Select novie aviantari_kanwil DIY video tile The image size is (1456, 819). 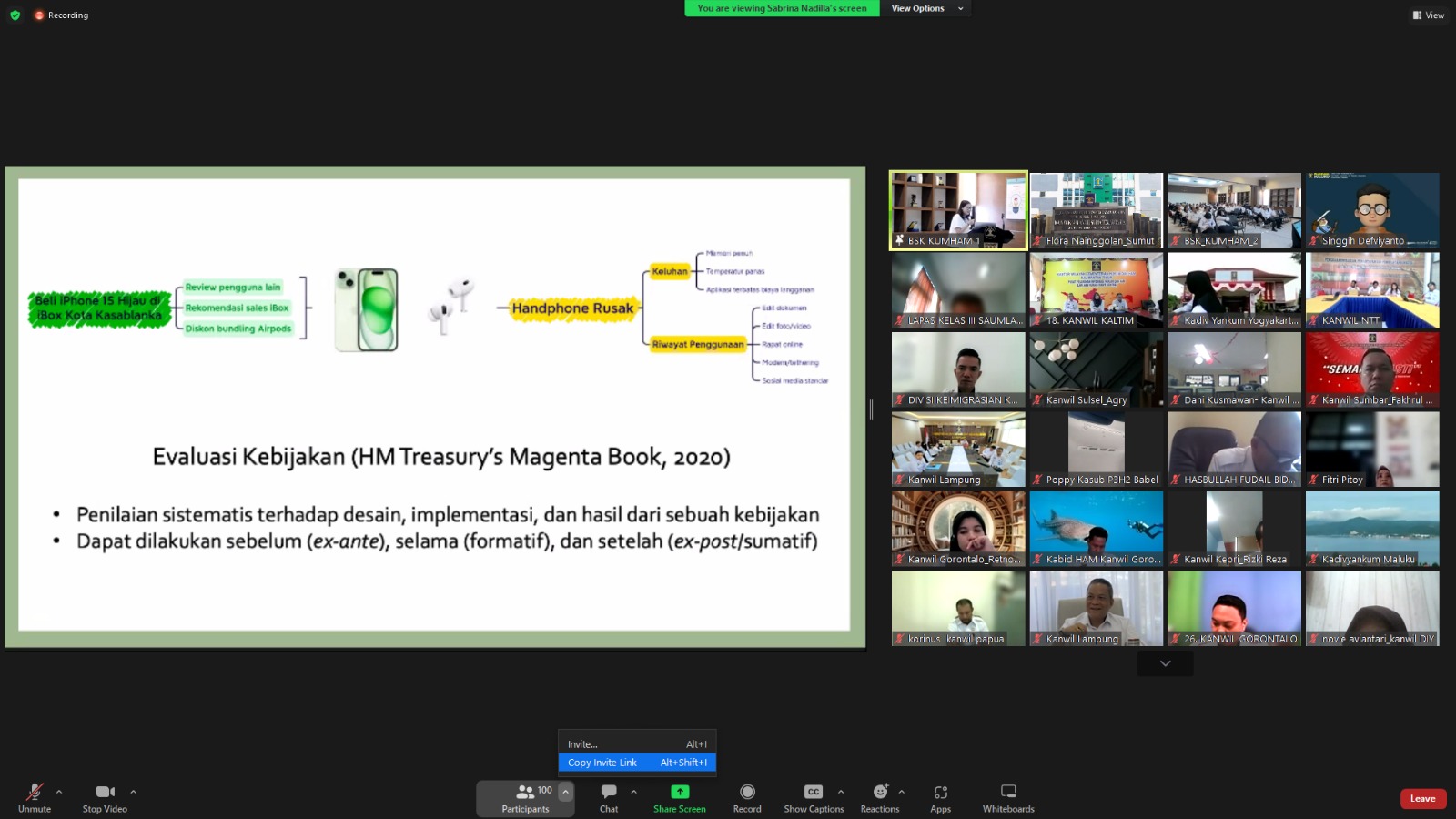[x=1372, y=609]
